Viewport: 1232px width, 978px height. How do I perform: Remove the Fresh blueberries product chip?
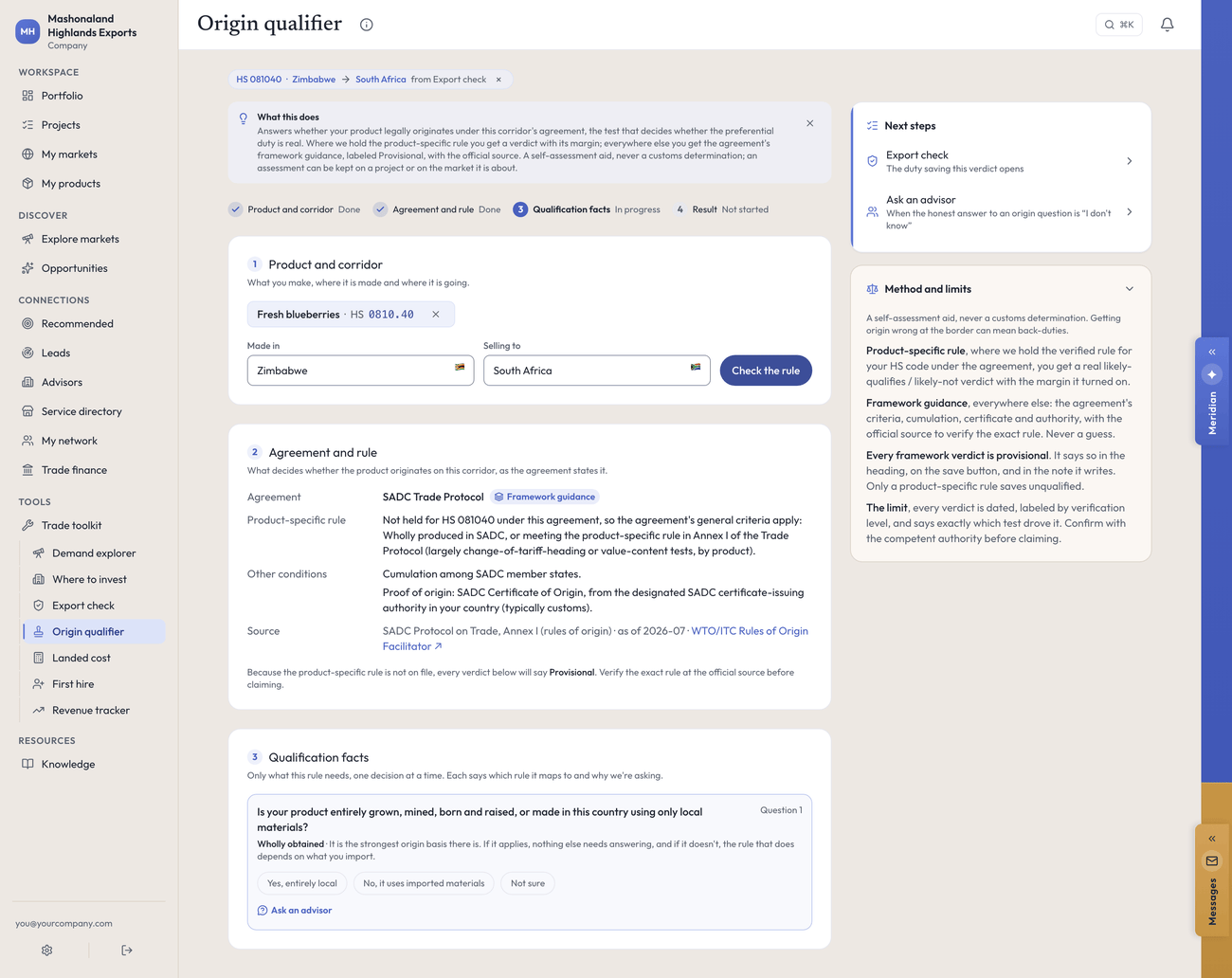(436, 315)
